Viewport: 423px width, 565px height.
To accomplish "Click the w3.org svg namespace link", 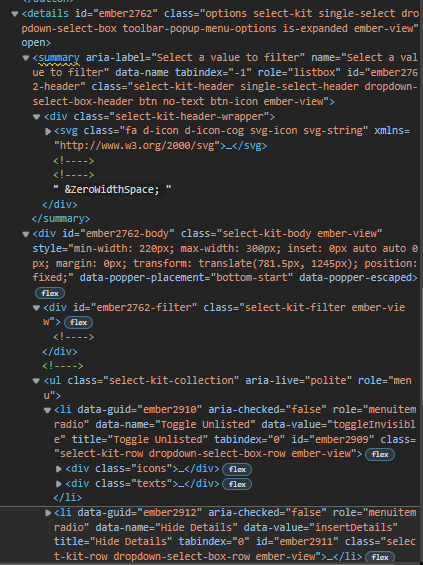I will coord(137,146).
